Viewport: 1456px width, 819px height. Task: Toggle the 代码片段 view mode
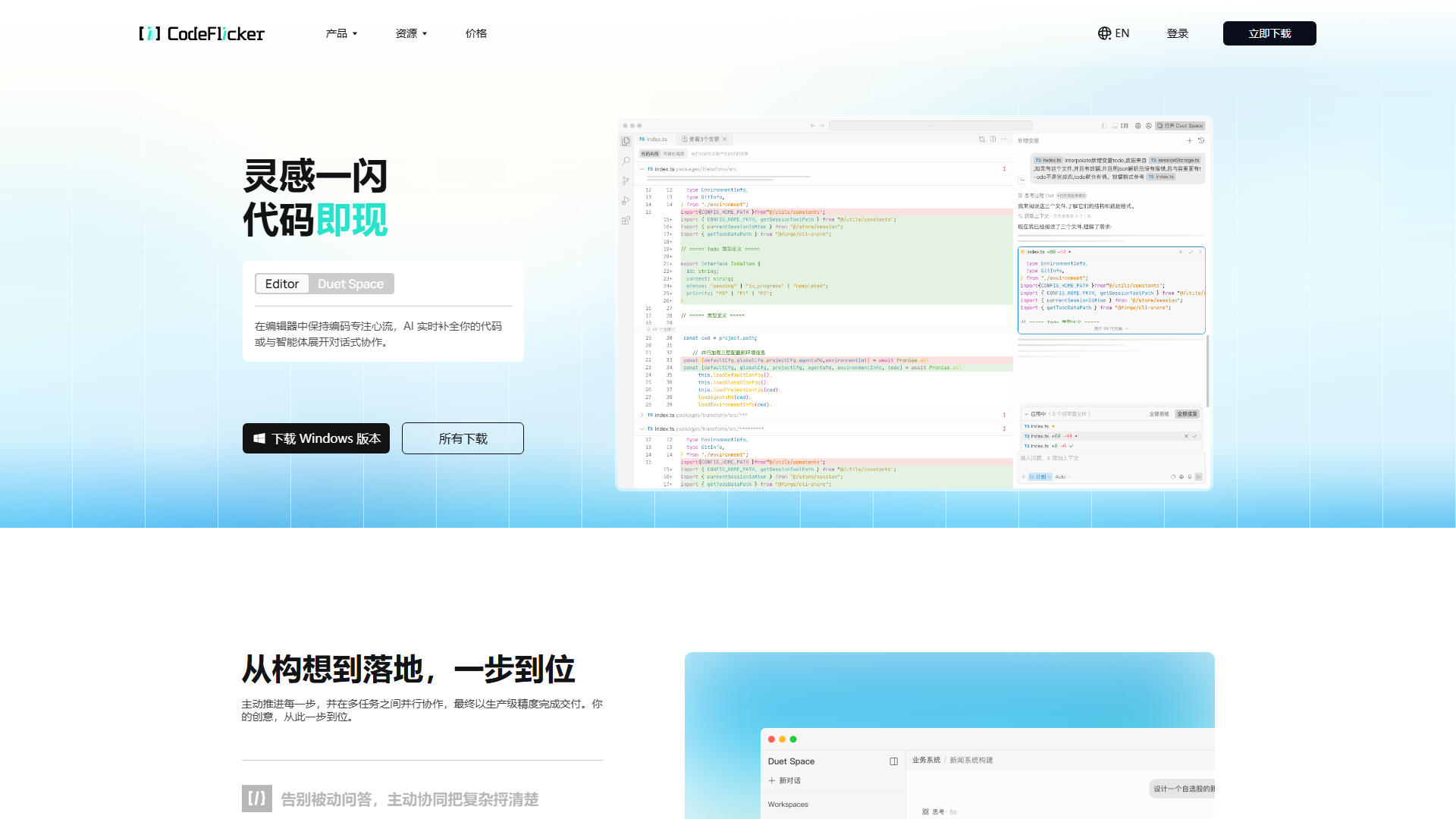click(650, 154)
